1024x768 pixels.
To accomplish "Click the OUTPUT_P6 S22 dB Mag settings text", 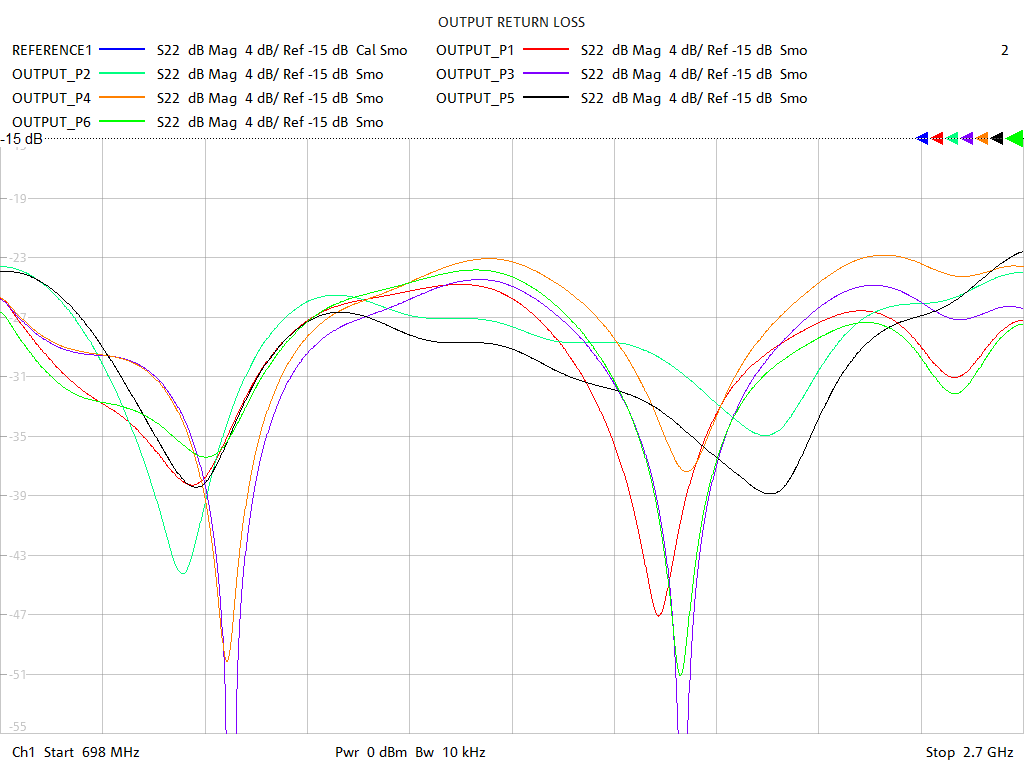I will point(270,122).
